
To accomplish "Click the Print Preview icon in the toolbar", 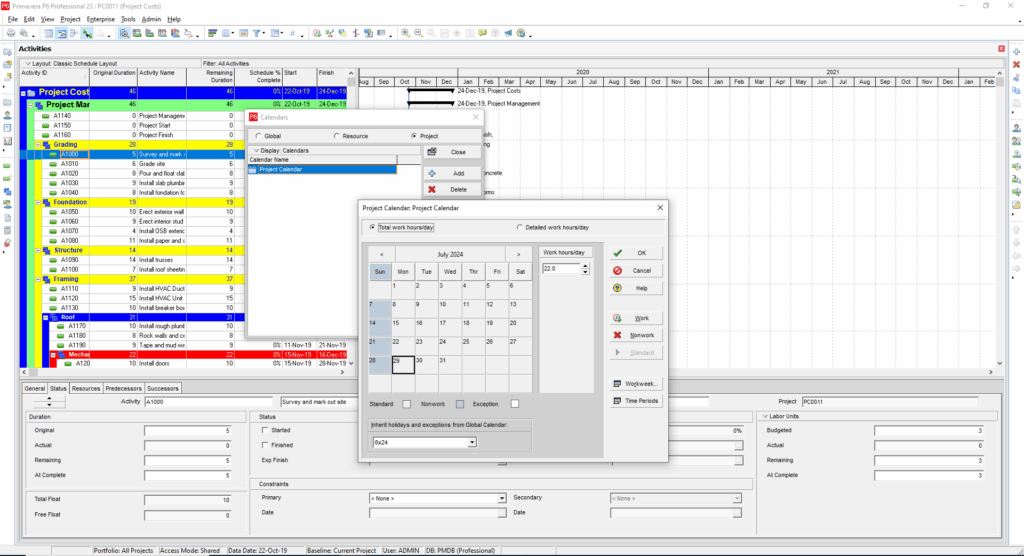I will 24,33.
